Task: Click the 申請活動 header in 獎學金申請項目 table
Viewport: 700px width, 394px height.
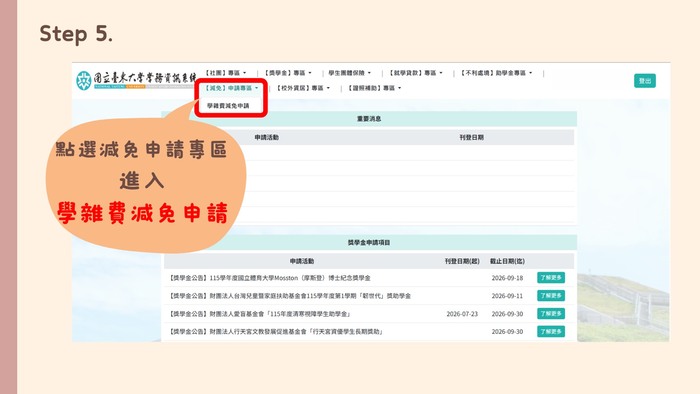Action: click(x=302, y=261)
